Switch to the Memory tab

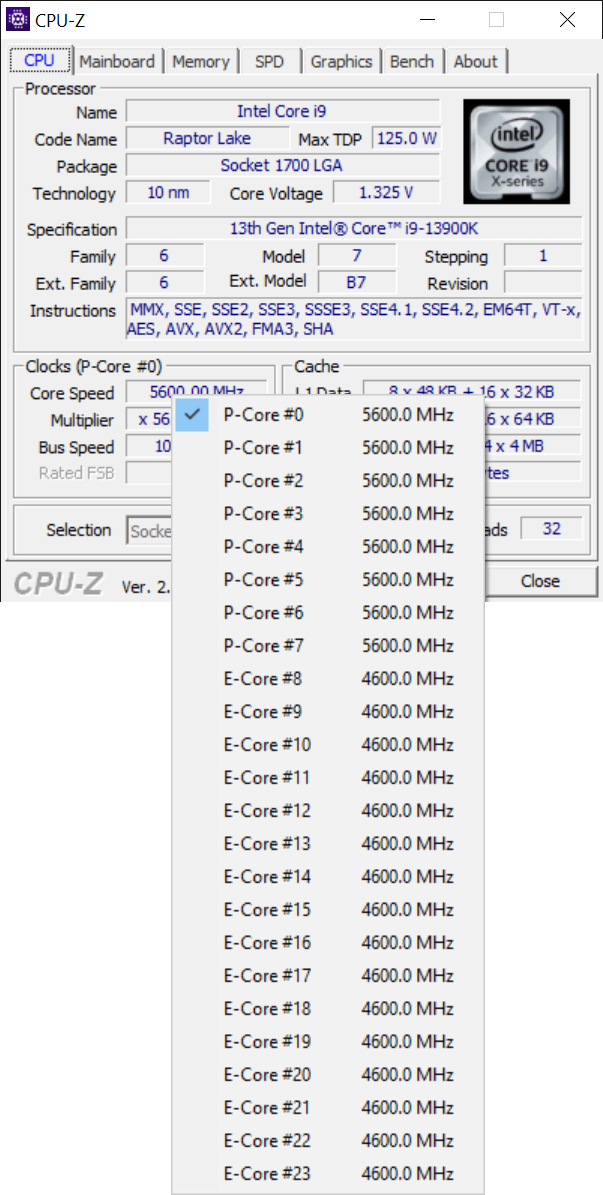[x=200, y=62]
